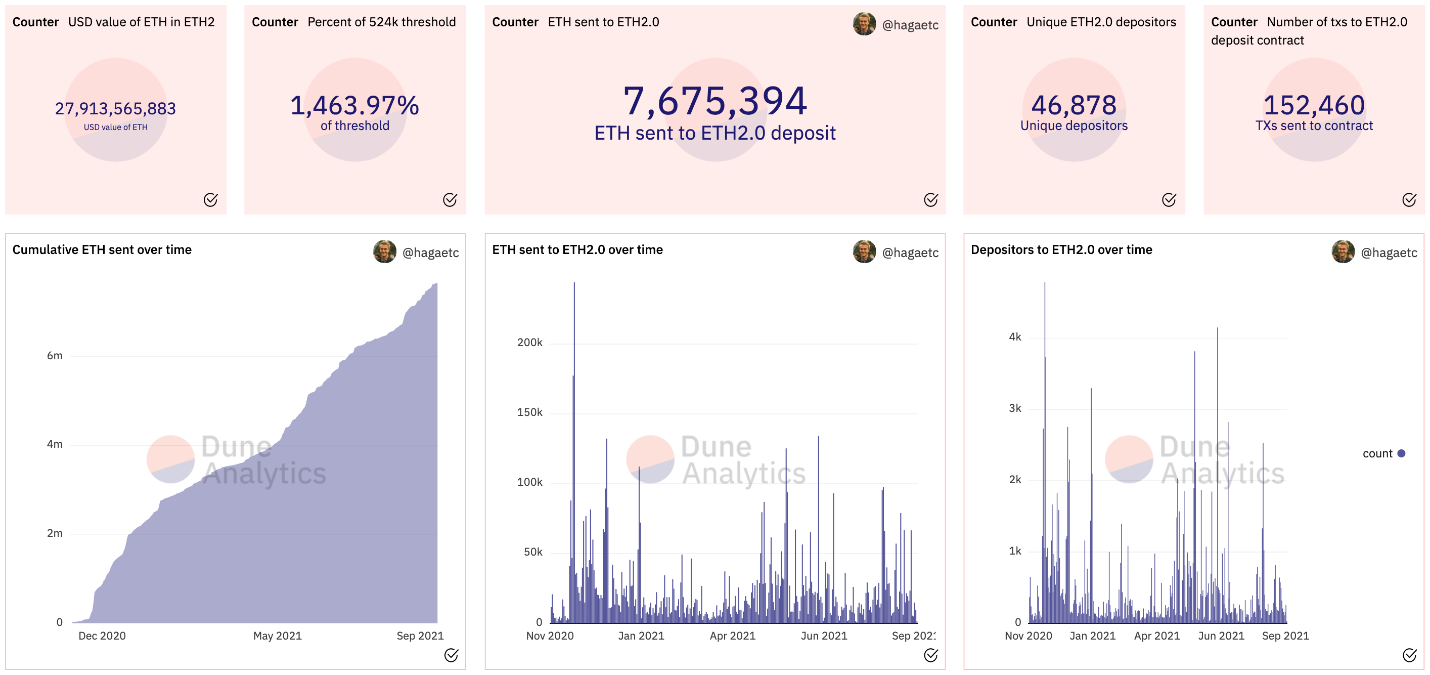This screenshot has width=1430, height=675.
Task: Click checkmark icon on Unique ETH2.0 depositors card
Action: (x=1169, y=199)
